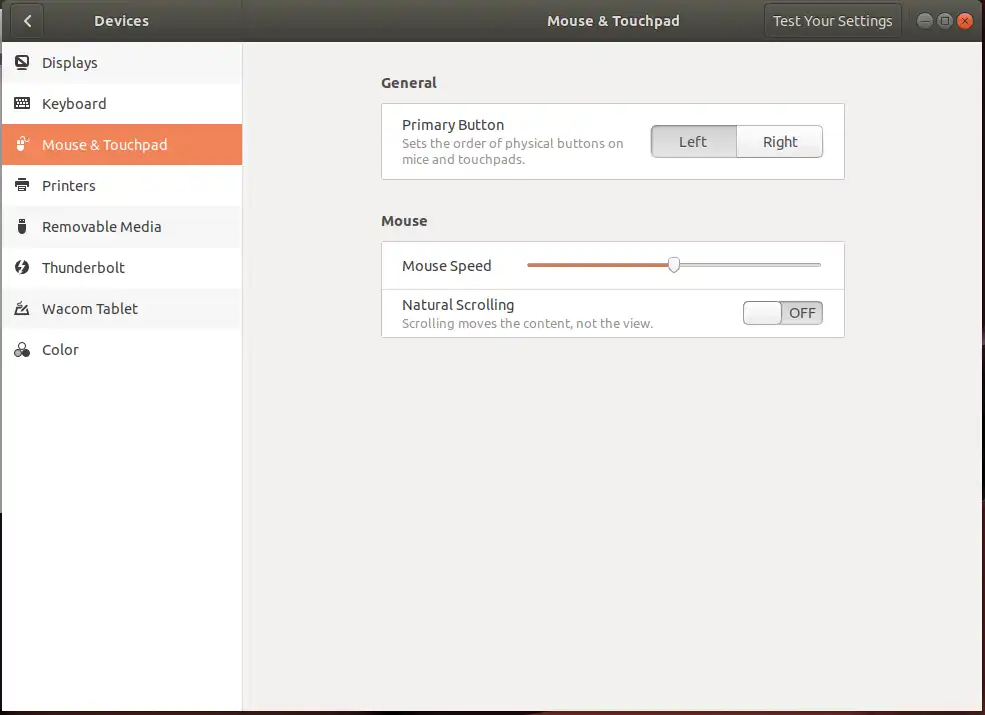This screenshot has width=985, height=715.
Task: Click the Primary Button label
Action: coord(453,125)
